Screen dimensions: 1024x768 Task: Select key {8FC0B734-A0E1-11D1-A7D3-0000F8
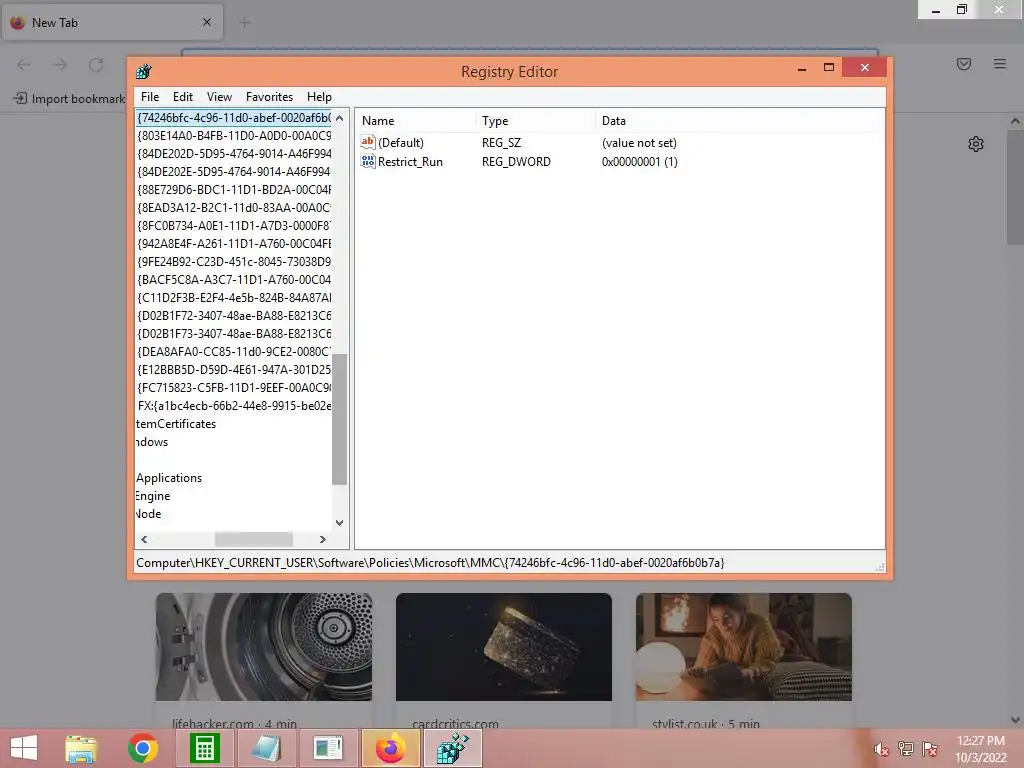(234, 225)
